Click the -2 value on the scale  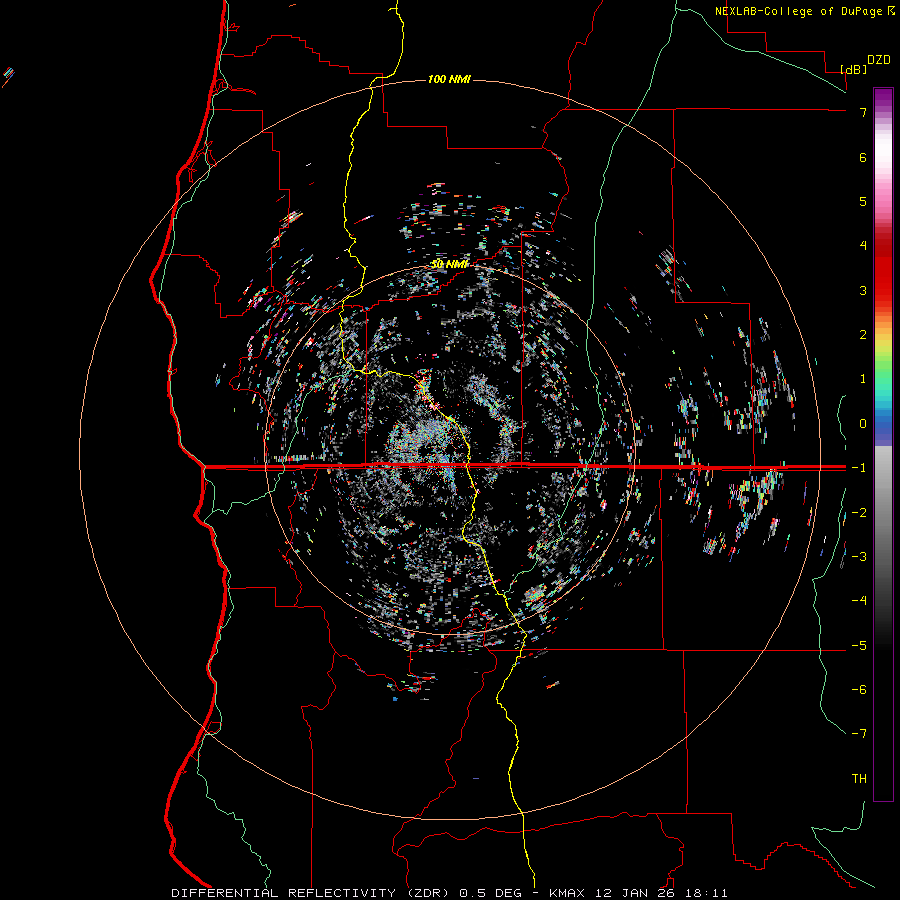[x=859, y=512]
